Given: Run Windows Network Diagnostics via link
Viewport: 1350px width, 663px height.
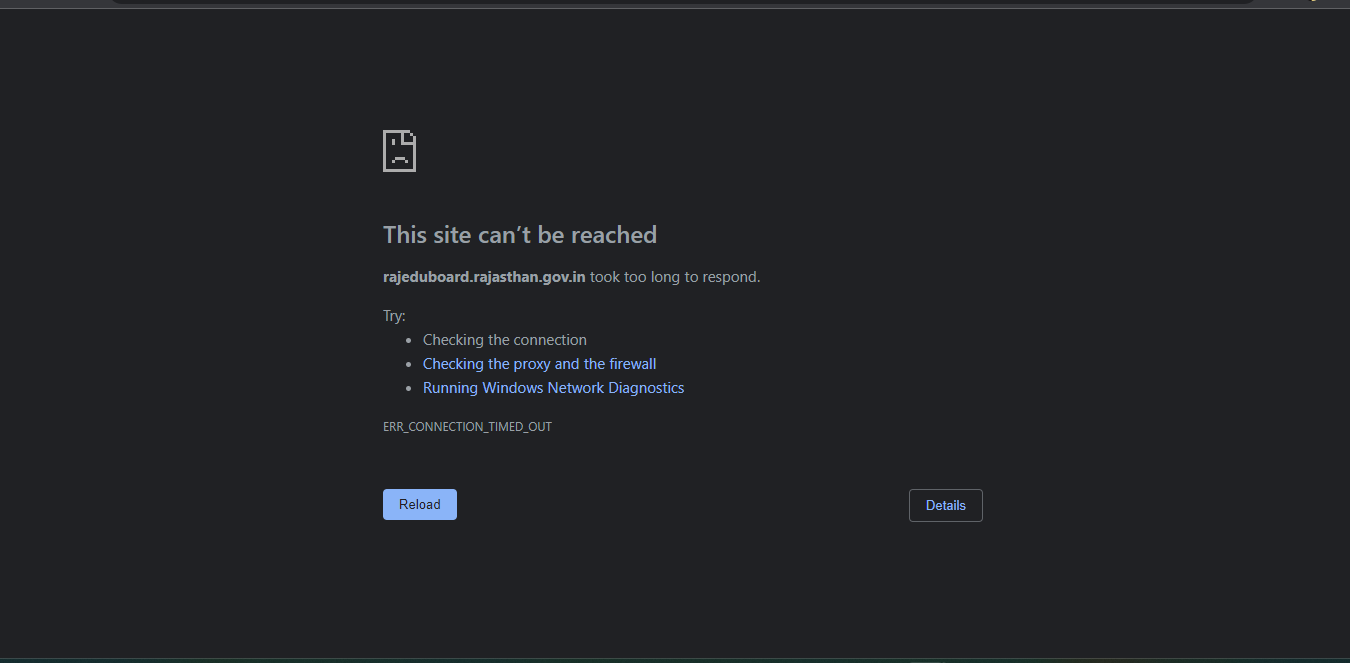Looking at the screenshot, I should click(553, 388).
